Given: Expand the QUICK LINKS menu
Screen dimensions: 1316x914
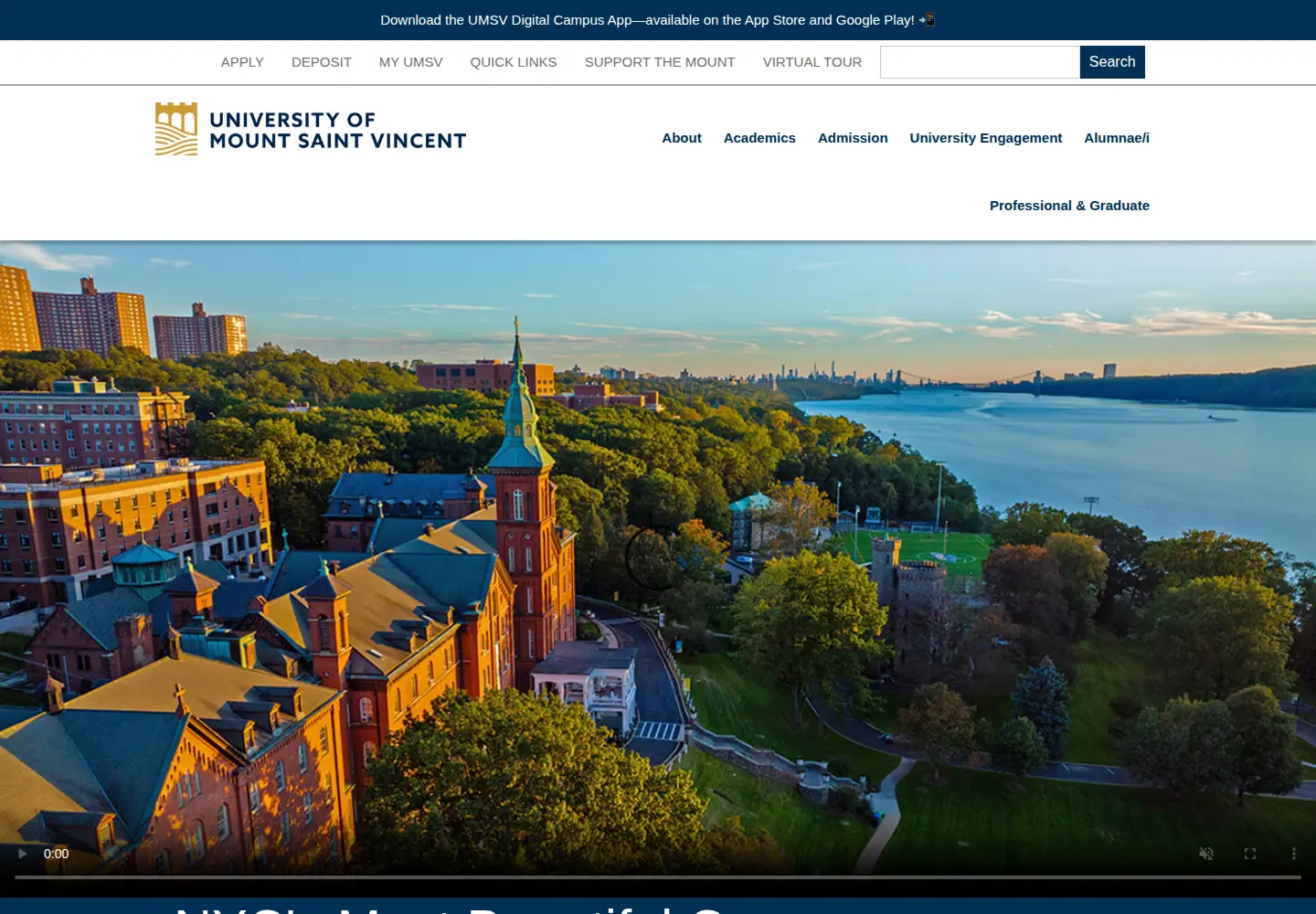Looking at the screenshot, I should [514, 62].
